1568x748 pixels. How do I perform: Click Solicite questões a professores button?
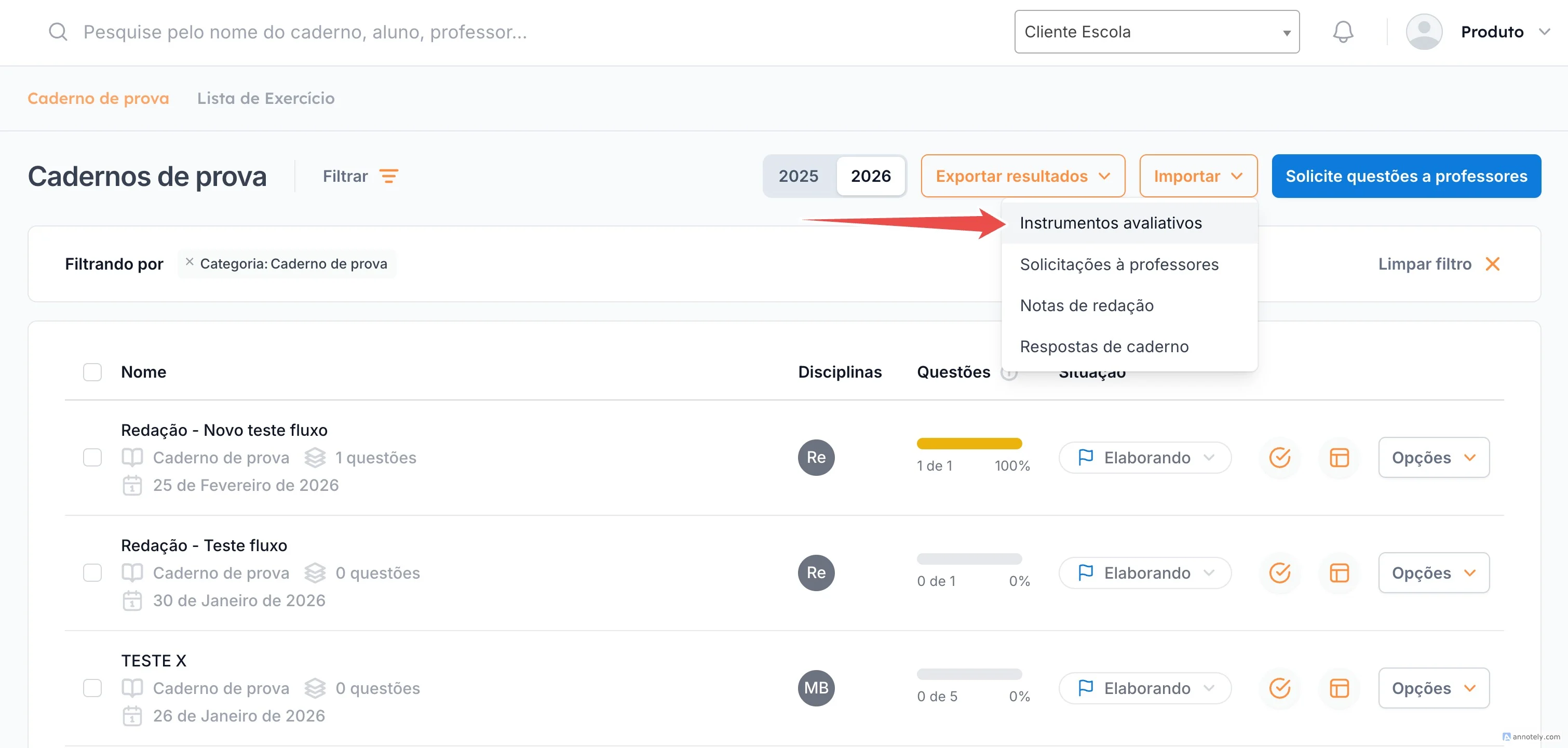click(1406, 176)
